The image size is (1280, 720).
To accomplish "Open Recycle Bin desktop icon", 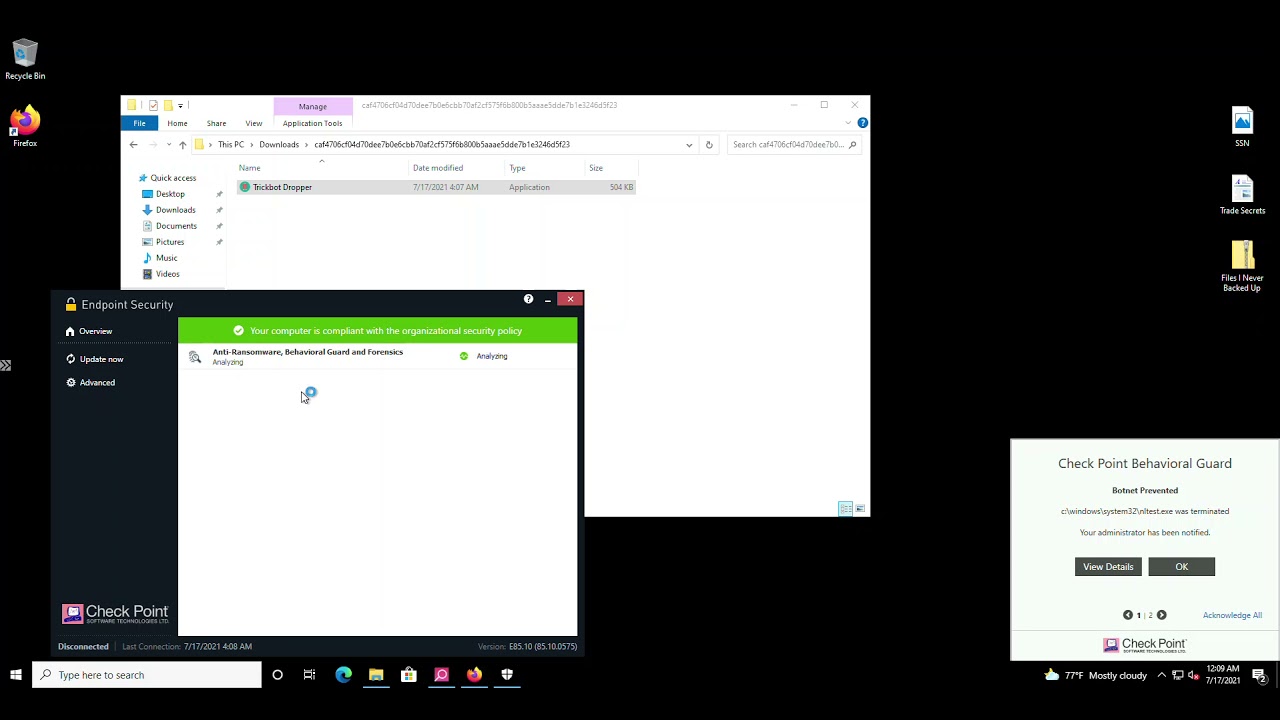I will 25,60.
